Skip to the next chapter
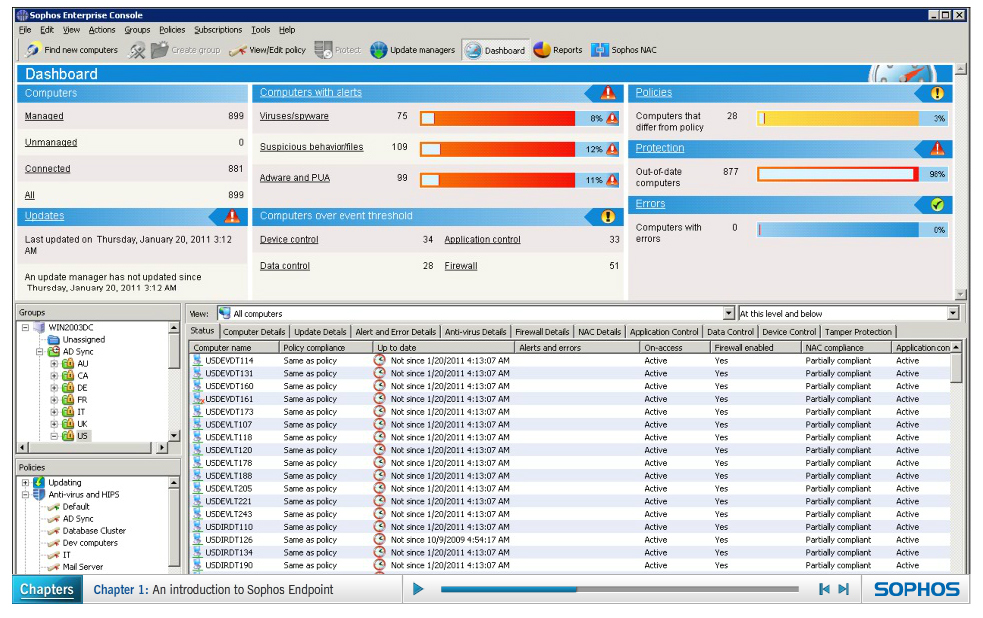Image resolution: width=983 pixels, height=618 pixels. (844, 589)
